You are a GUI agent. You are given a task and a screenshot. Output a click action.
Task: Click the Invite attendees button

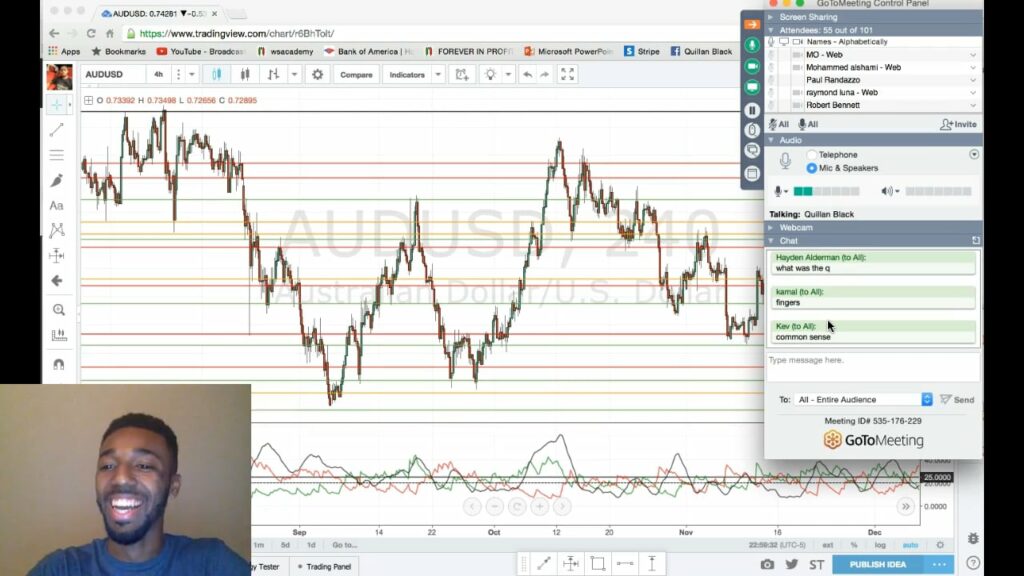click(x=958, y=124)
